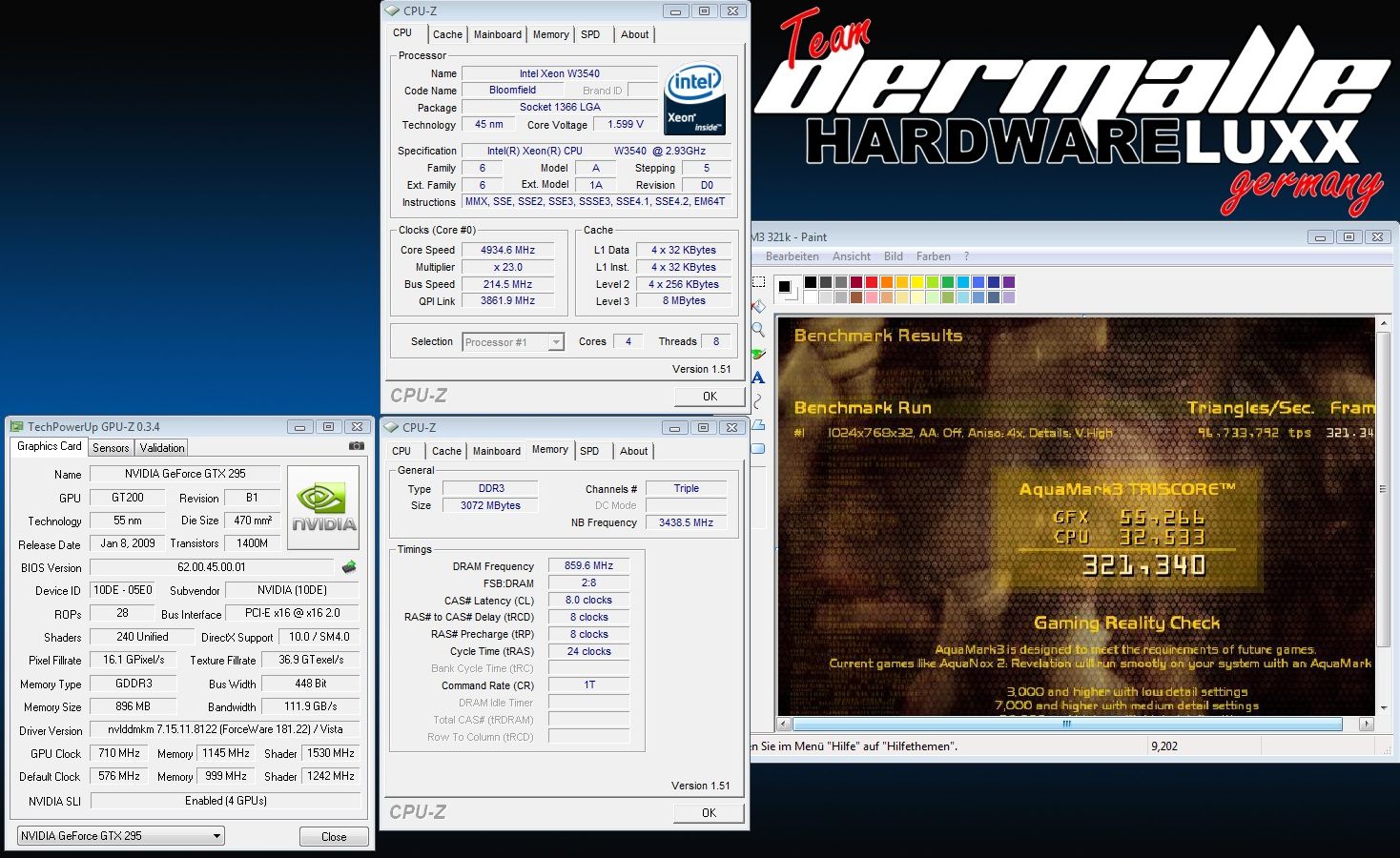This screenshot has width=1400, height=858.
Task: Open the Bearbeiten menu in Paint
Action: (792, 256)
